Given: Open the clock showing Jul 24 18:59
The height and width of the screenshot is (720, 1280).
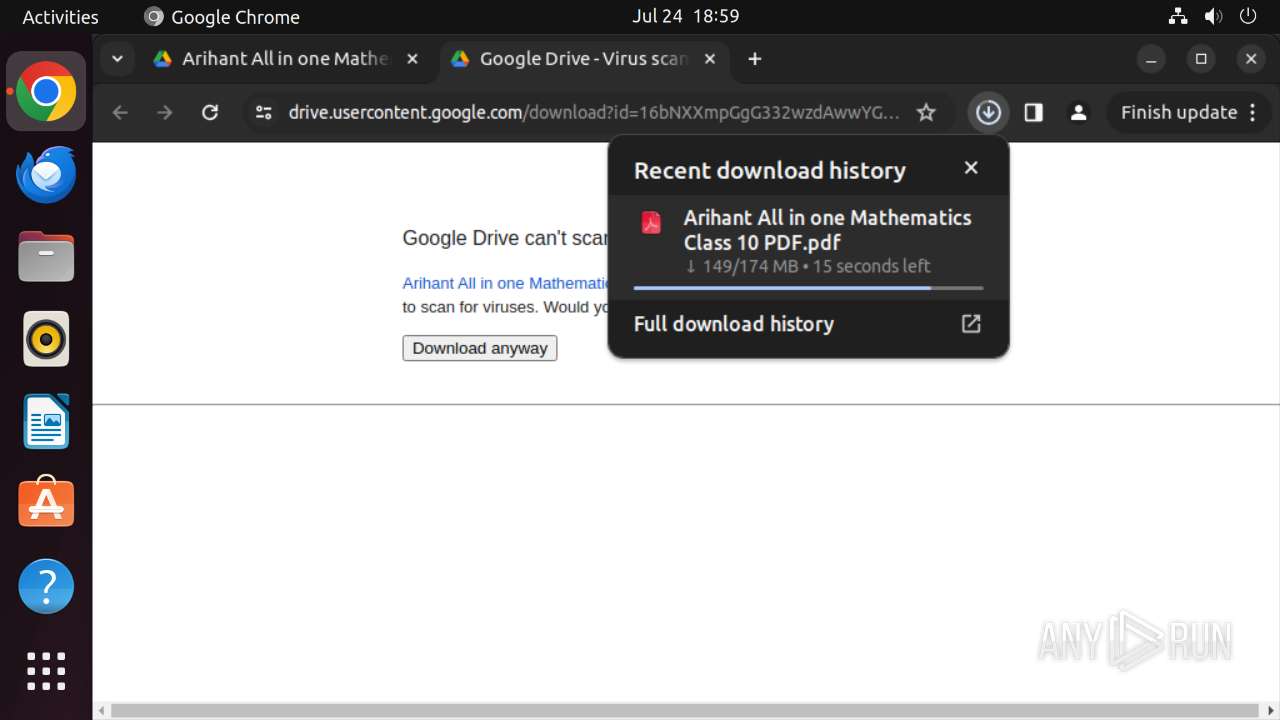Looking at the screenshot, I should click(x=686, y=17).
